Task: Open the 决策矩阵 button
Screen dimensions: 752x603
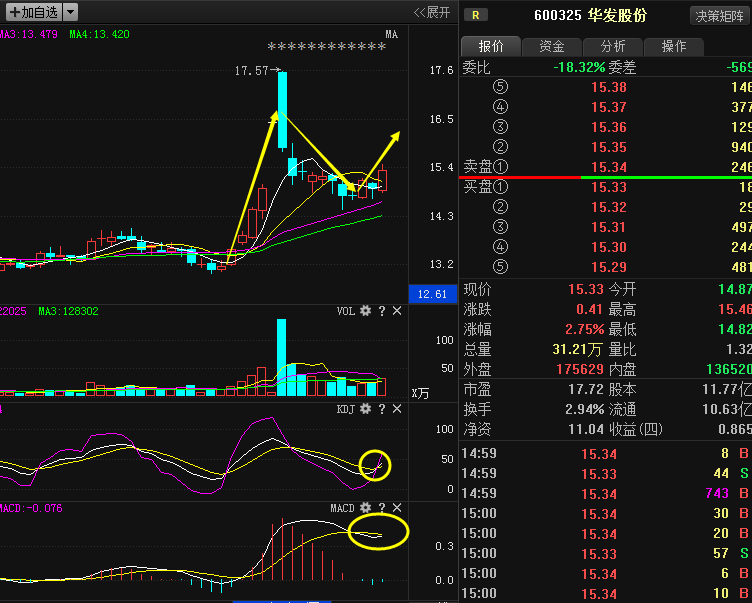Action: pyautogui.click(x=719, y=16)
